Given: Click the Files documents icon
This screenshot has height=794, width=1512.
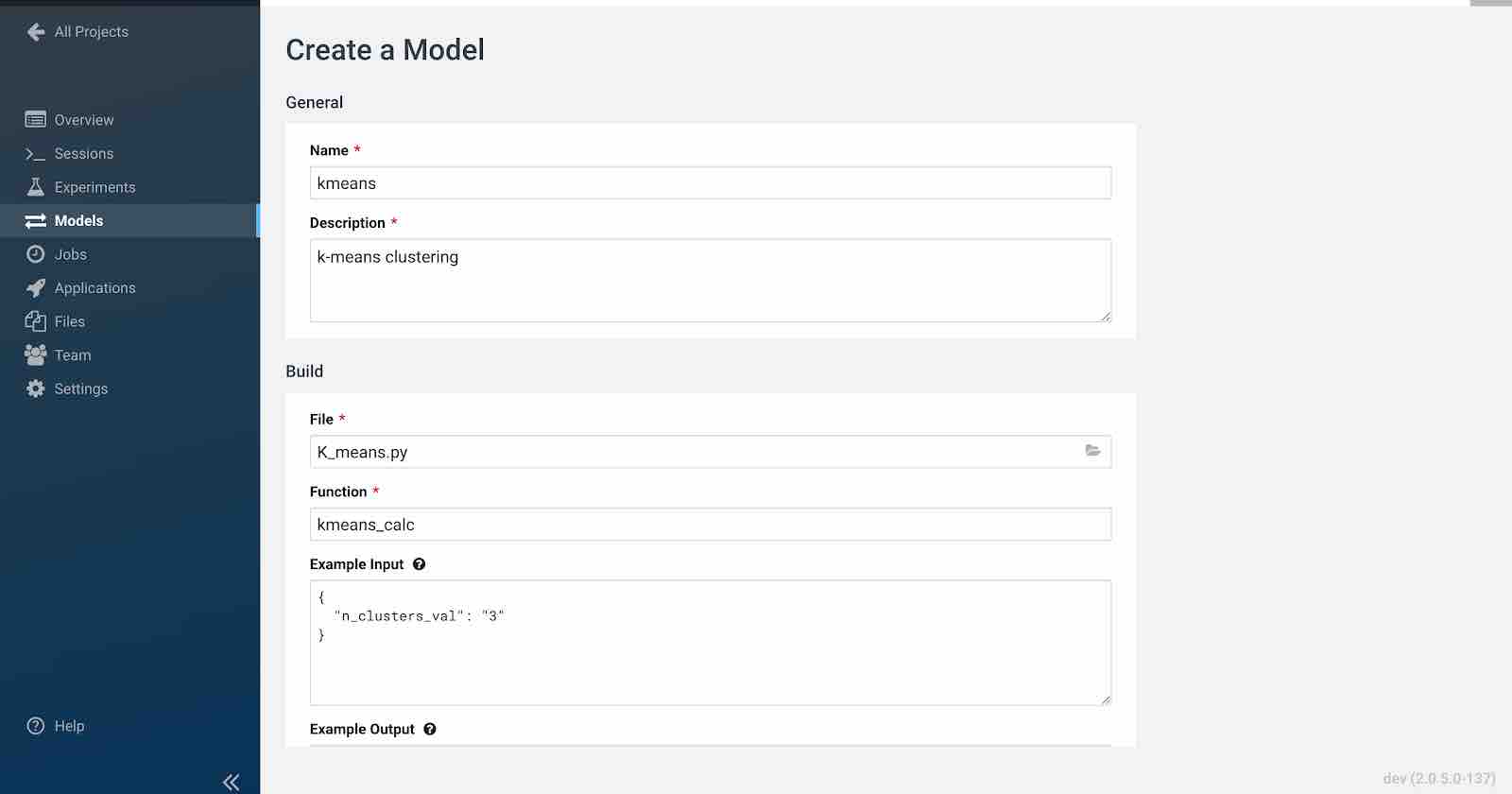Looking at the screenshot, I should click(x=36, y=321).
